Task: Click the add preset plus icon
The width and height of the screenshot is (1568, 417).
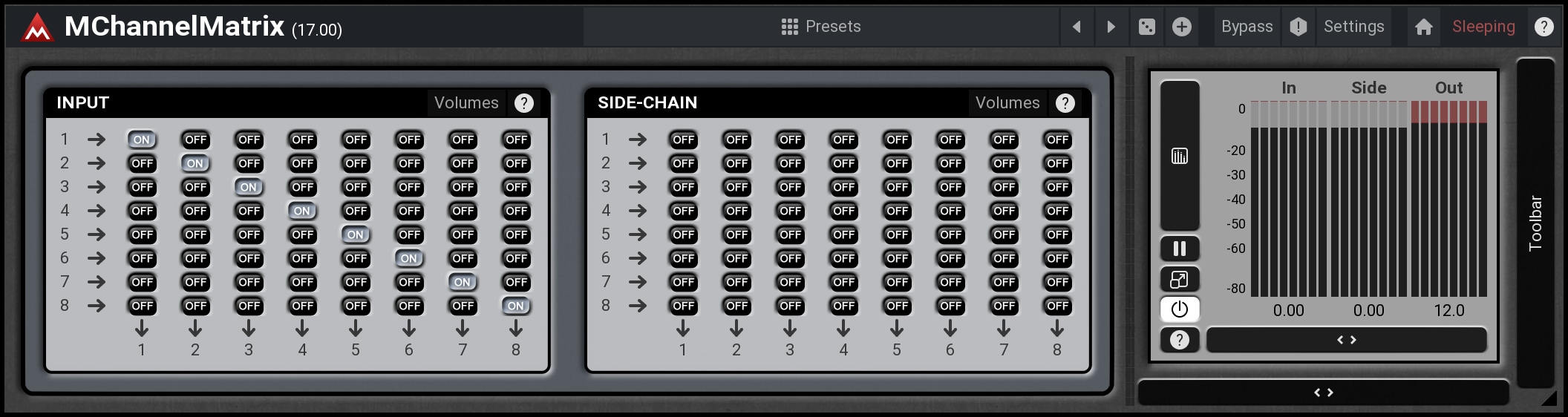Action: (1182, 27)
